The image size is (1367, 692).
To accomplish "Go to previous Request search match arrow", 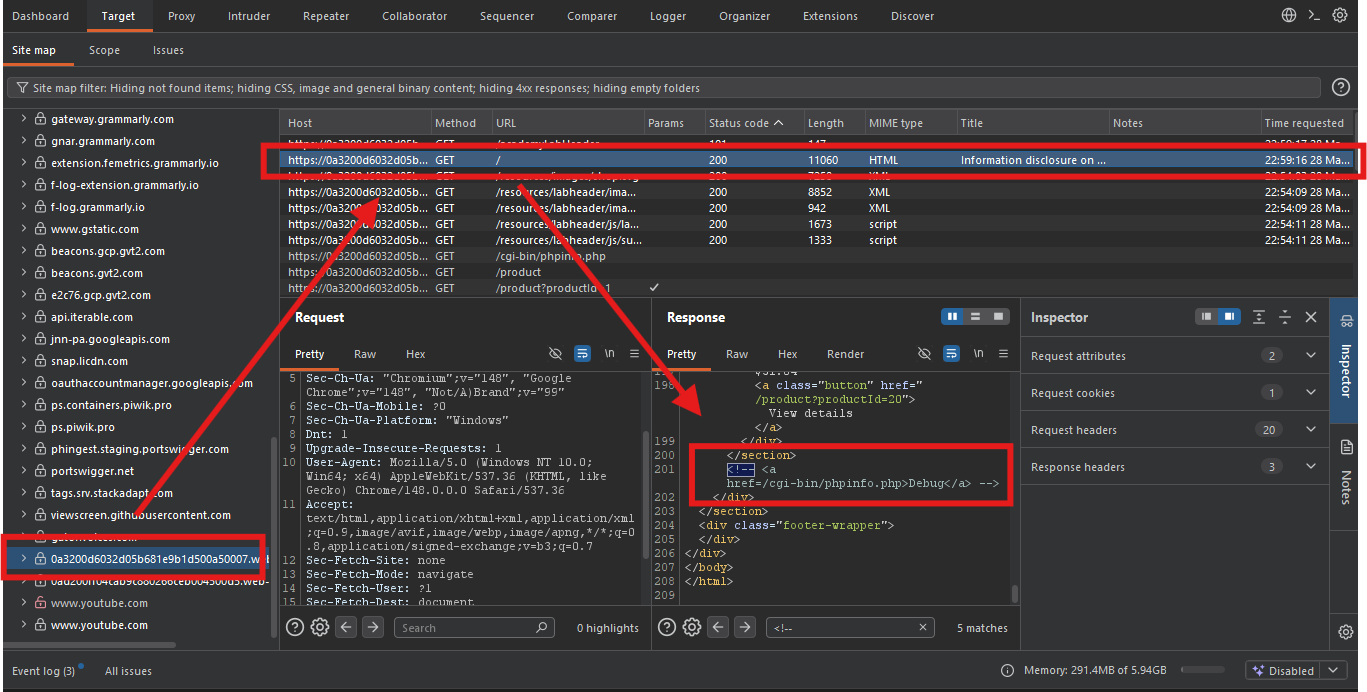I will pos(346,627).
